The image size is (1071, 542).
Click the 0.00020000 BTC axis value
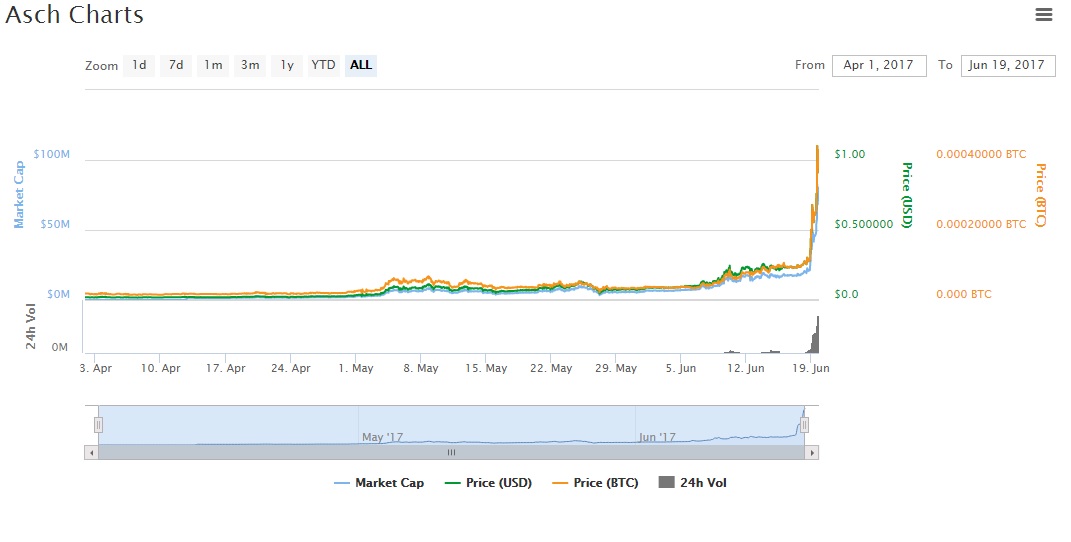(981, 224)
